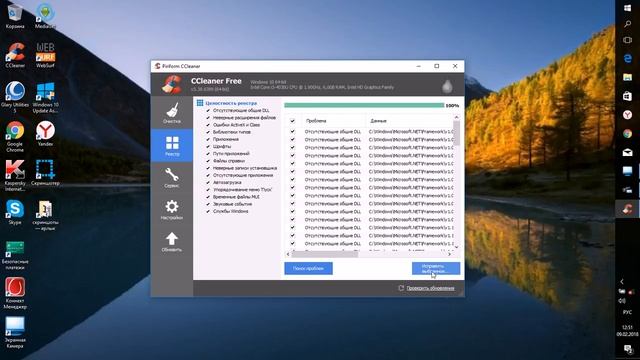Image resolution: width=640 pixels, height=360 pixels.
Task: Sort by the Данные column header
Action: 409,121
